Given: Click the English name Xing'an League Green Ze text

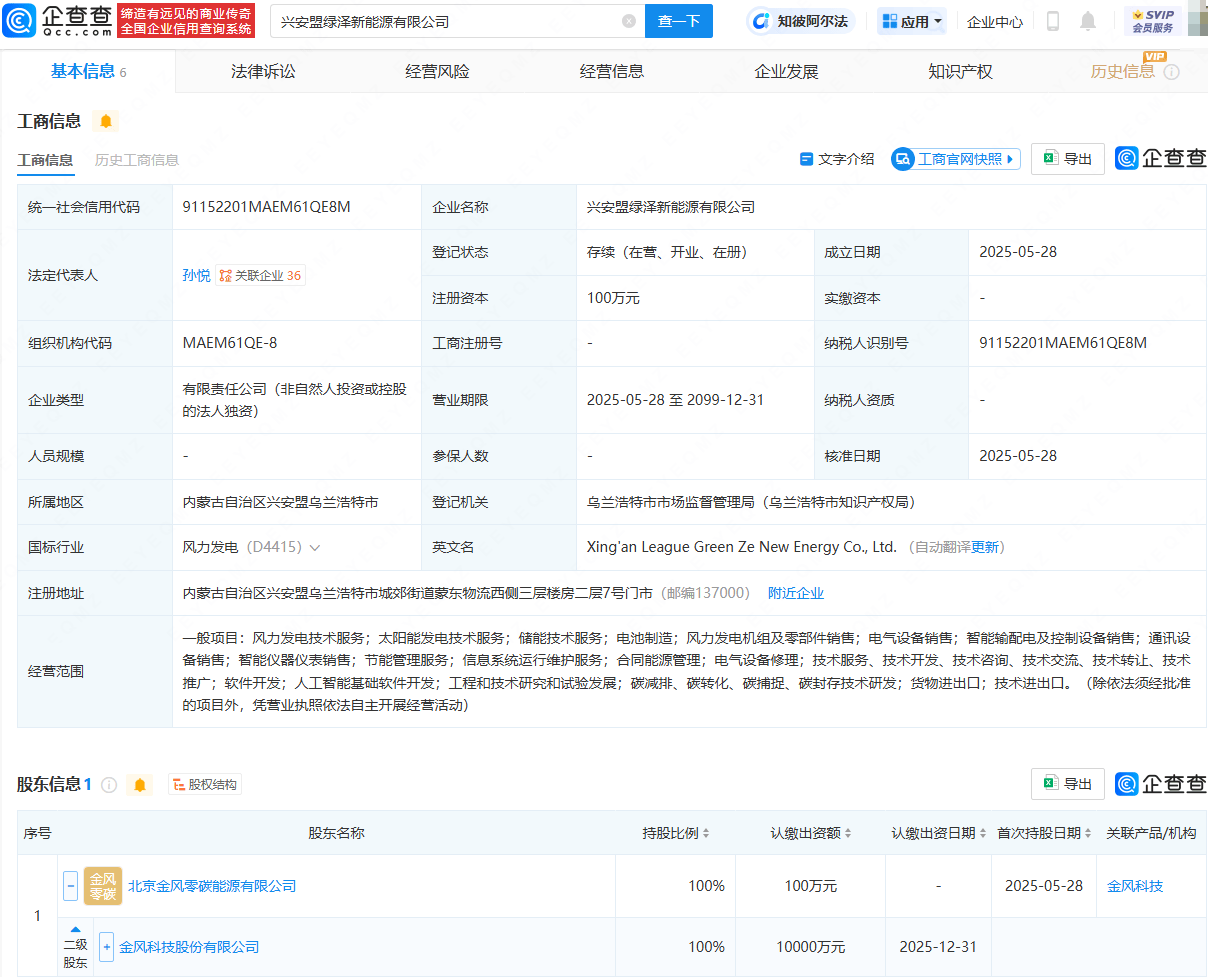Looking at the screenshot, I should (742, 548).
